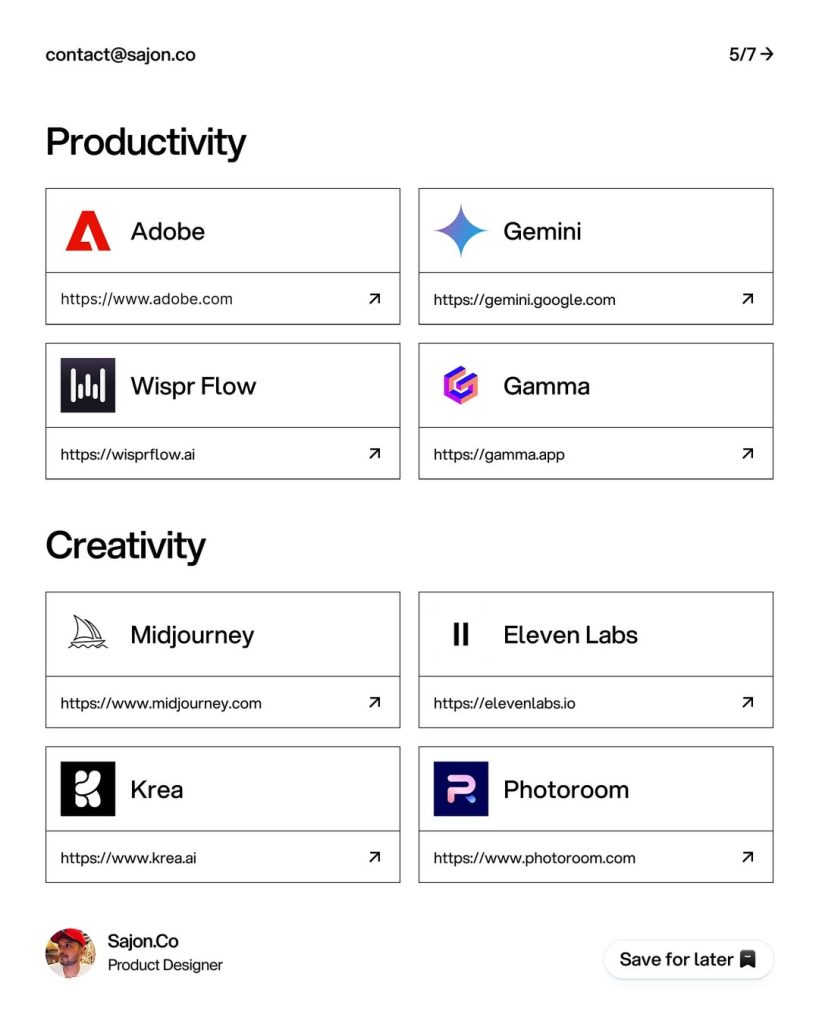Open the https://wisprflow.ai link
This screenshot has height=1024, width=819.
[128, 454]
